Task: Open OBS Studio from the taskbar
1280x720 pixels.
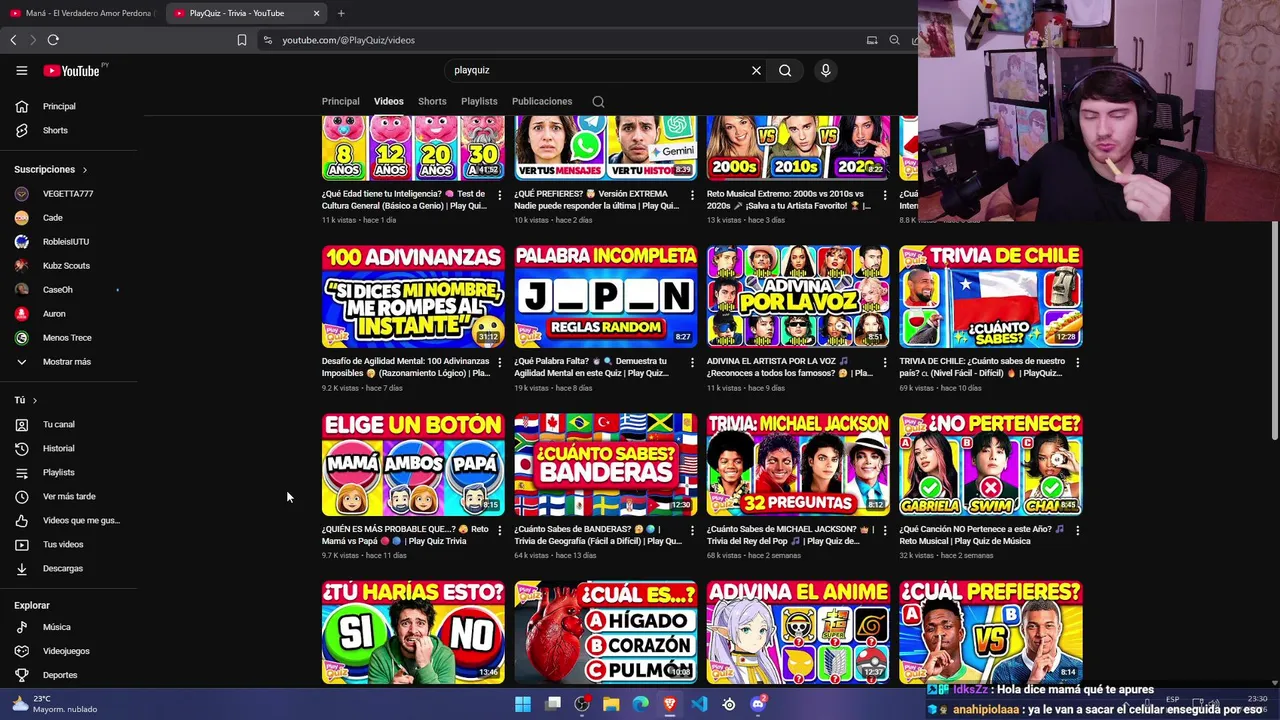Action: click(582, 704)
